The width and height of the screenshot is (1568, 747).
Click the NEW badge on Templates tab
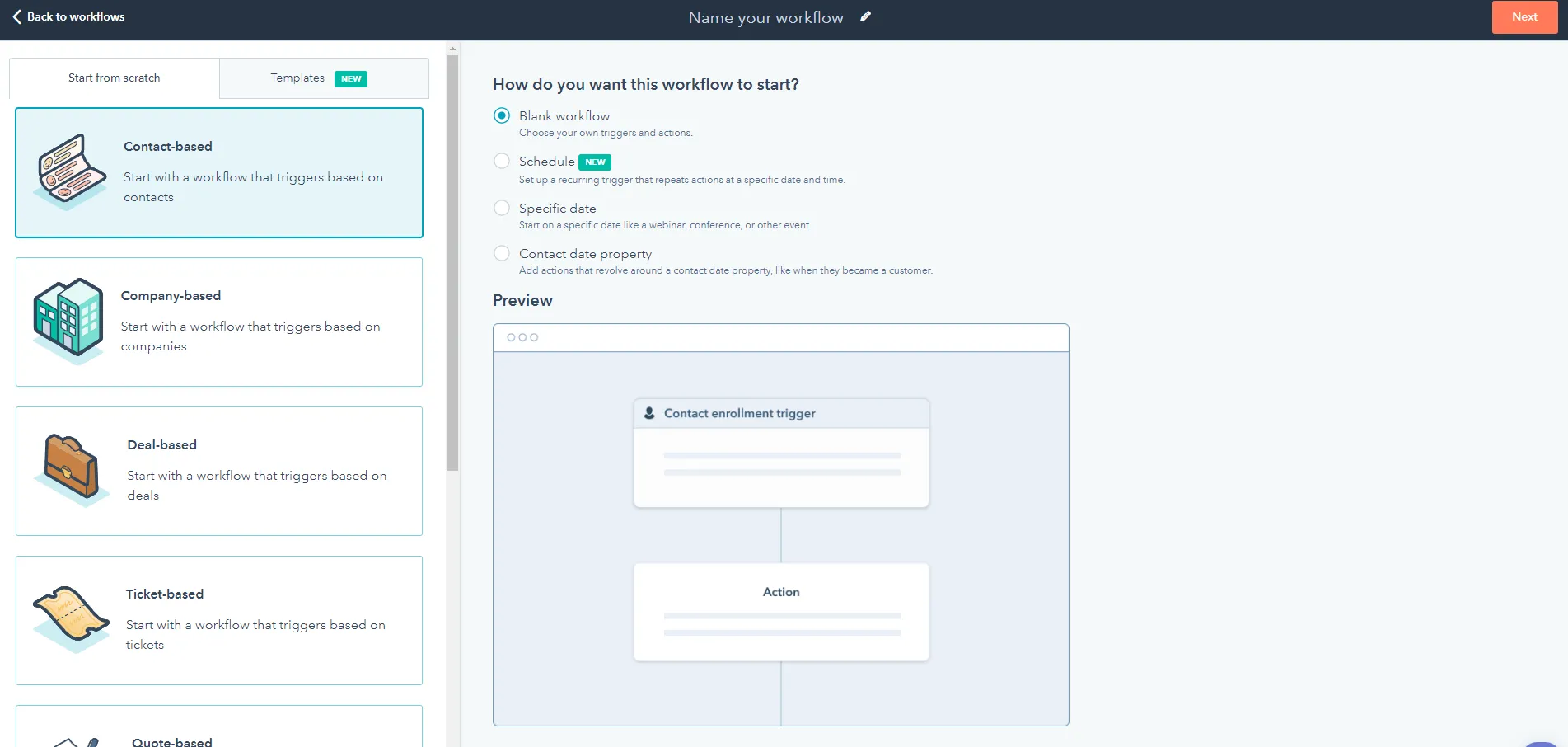351,79
